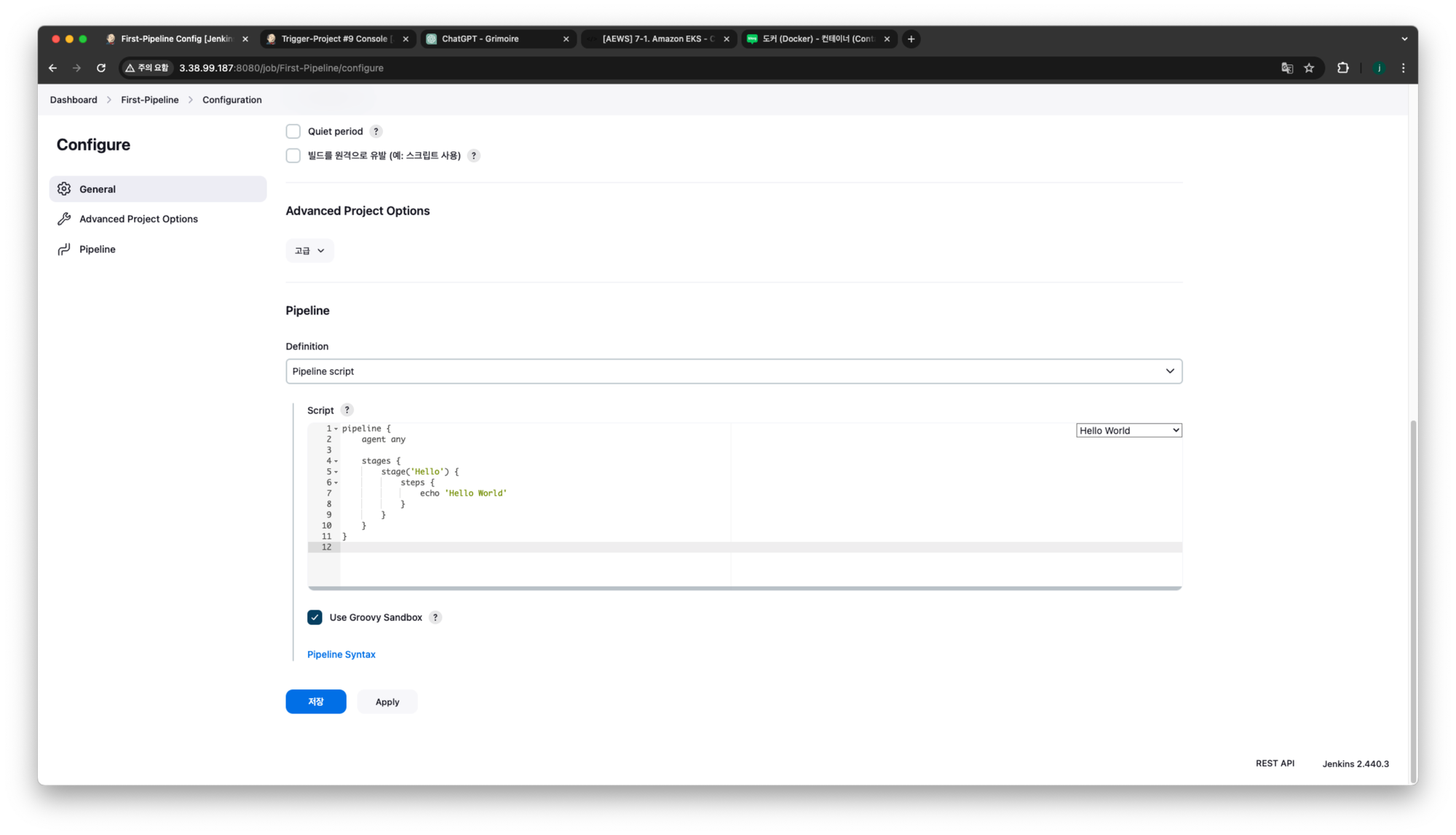Select Advanced Project Options in sidebar
This screenshot has height=835, width=1456.
(138, 219)
